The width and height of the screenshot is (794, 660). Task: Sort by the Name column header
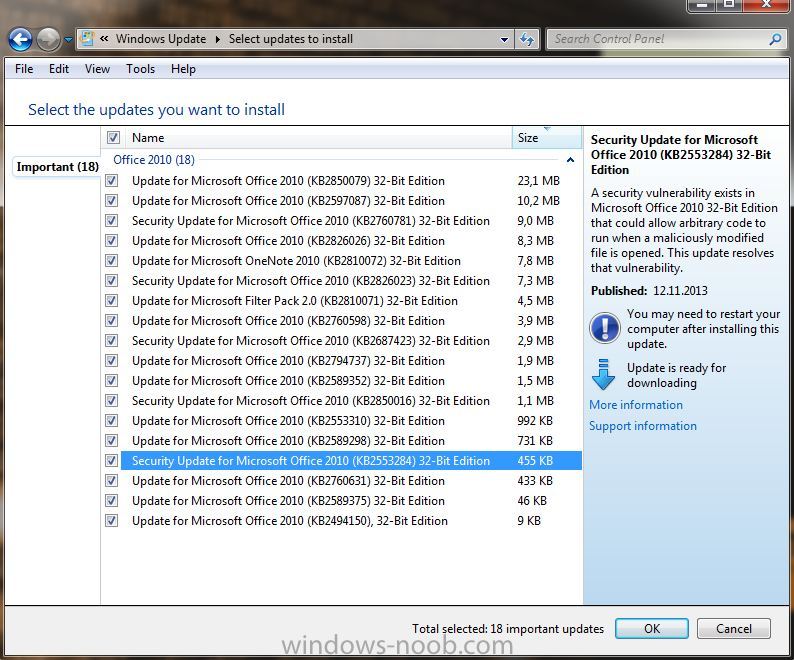(x=319, y=138)
